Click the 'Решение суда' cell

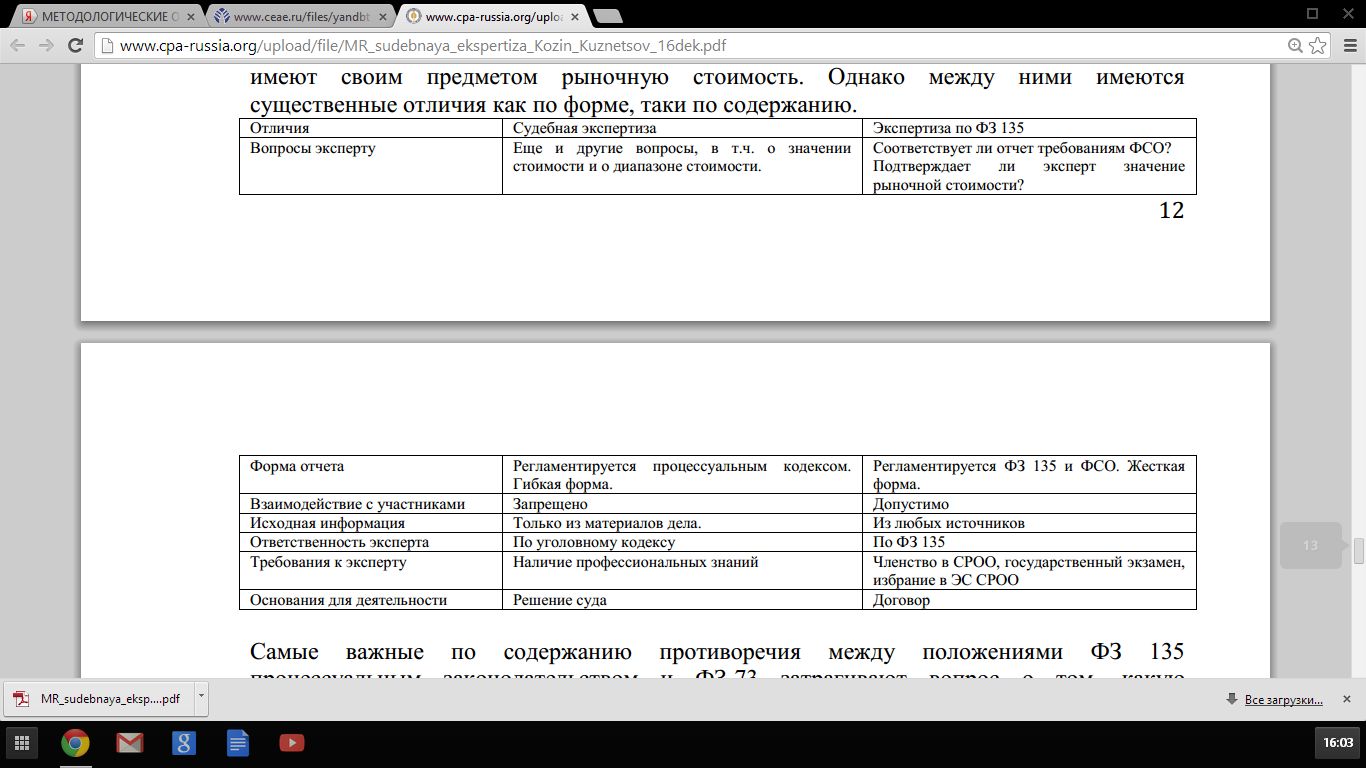tap(682, 600)
